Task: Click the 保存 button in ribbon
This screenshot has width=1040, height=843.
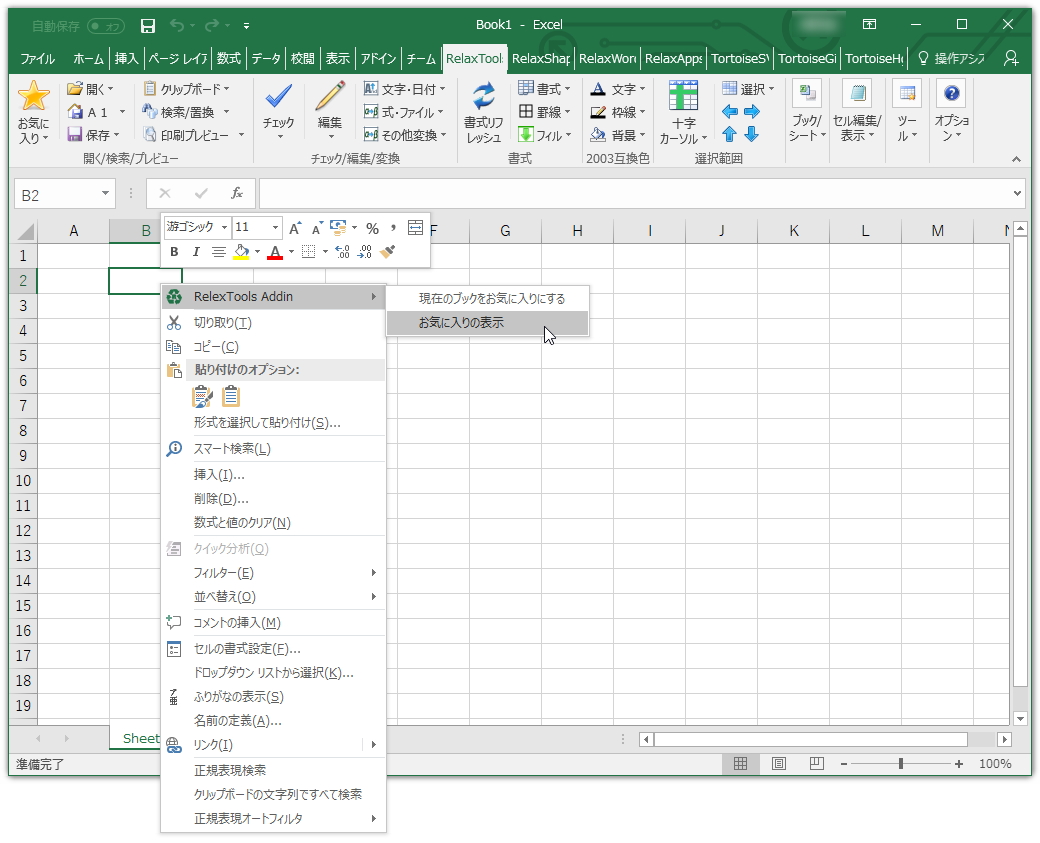Action: pos(94,135)
